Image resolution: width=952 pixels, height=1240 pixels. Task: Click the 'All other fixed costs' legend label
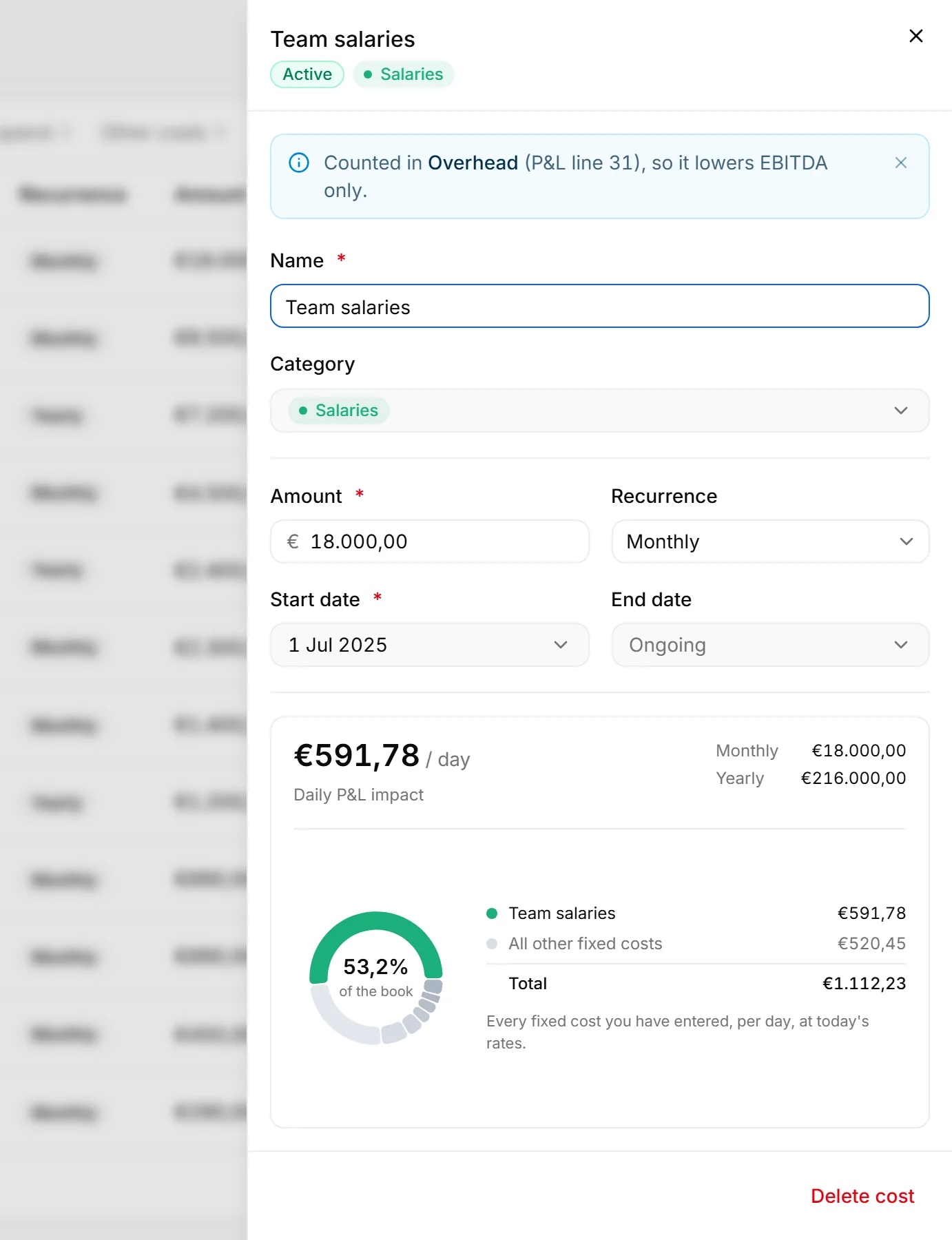click(586, 944)
